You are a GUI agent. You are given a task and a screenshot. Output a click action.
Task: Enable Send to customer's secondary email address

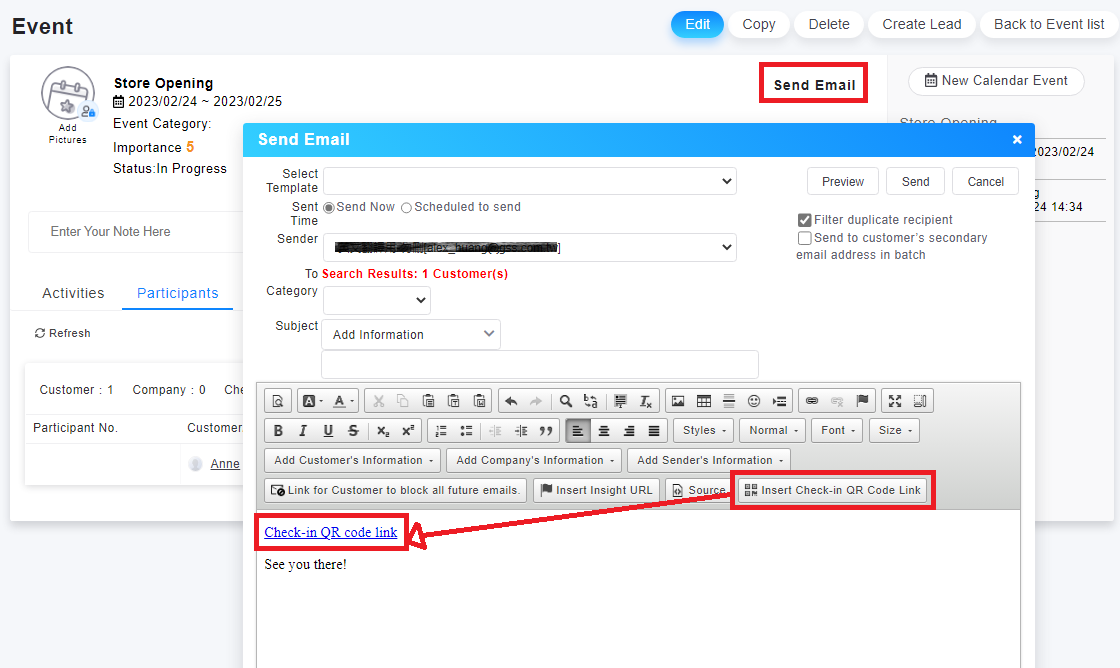click(x=804, y=238)
